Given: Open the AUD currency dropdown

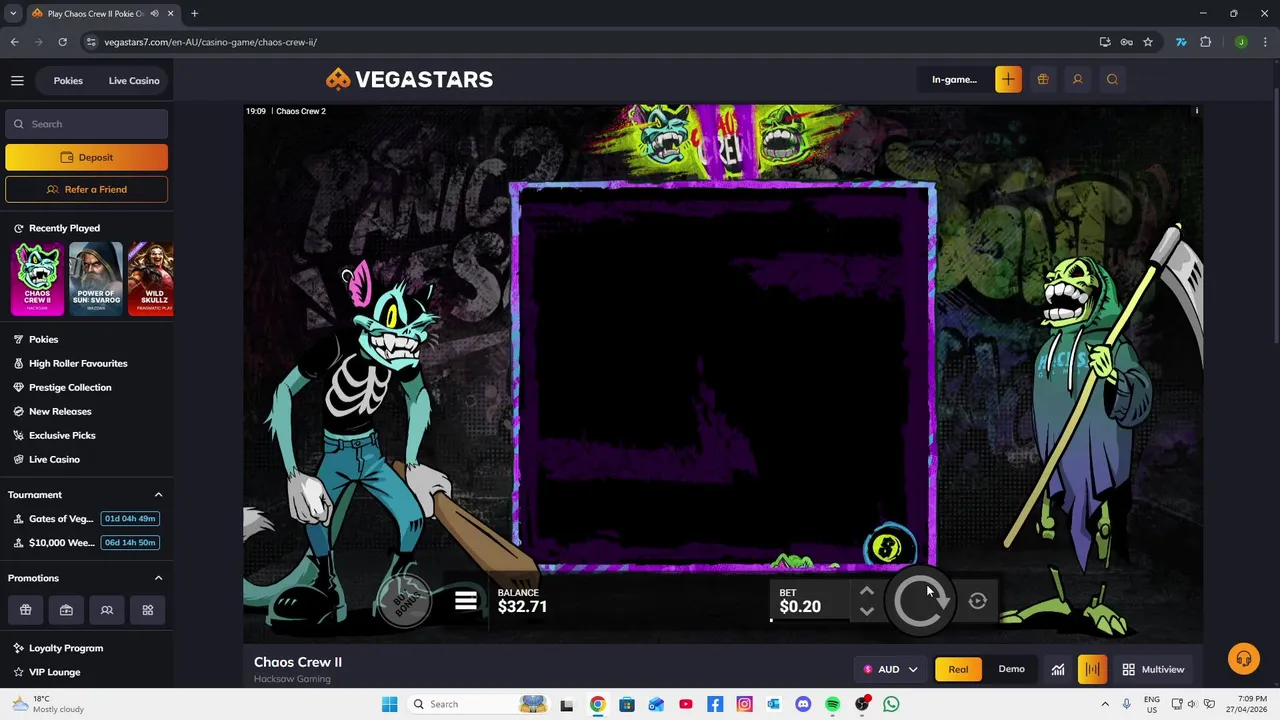Looking at the screenshot, I should point(890,669).
